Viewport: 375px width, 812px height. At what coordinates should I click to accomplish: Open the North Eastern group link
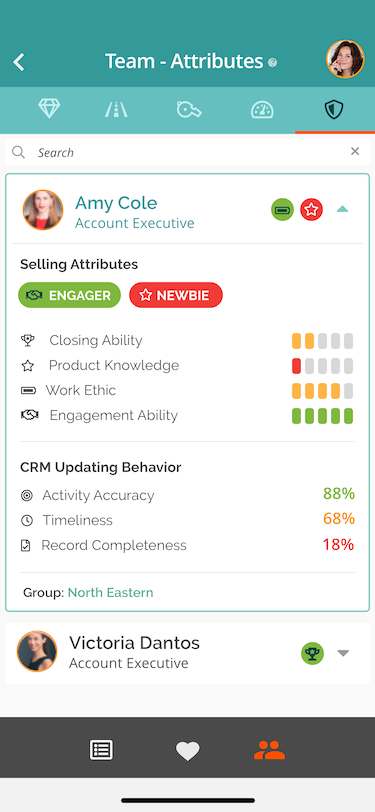tap(110, 592)
